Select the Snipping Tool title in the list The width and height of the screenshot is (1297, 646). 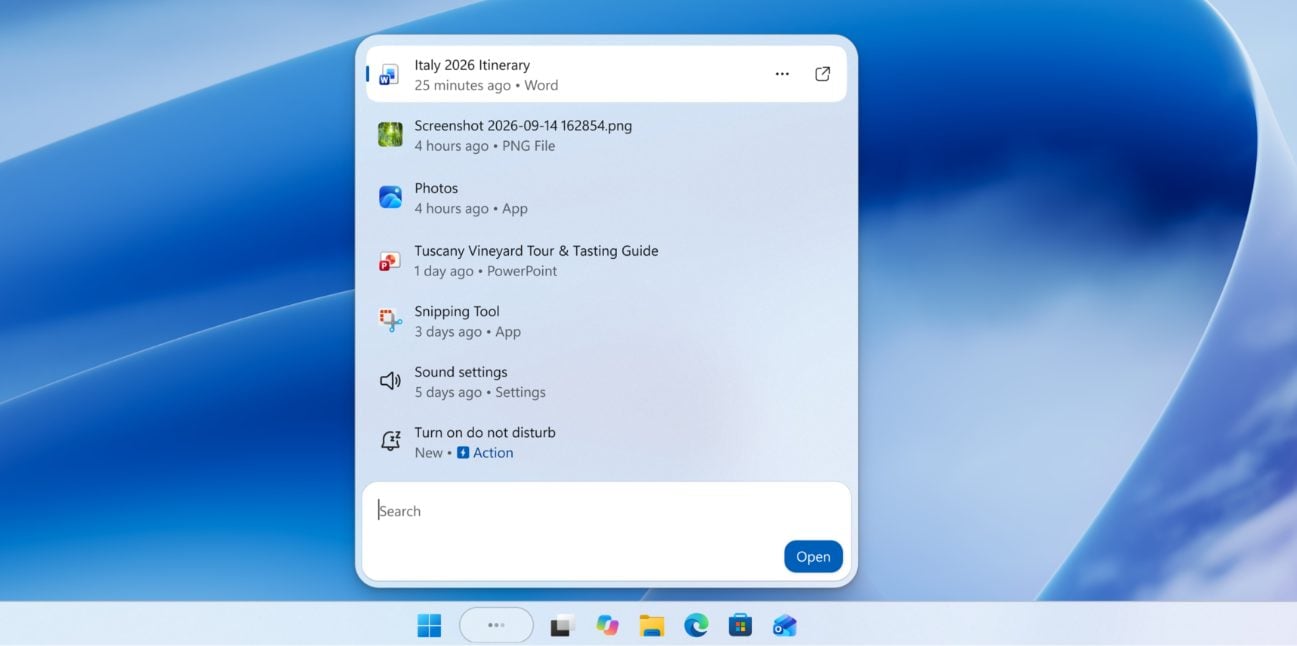coord(457,311)
